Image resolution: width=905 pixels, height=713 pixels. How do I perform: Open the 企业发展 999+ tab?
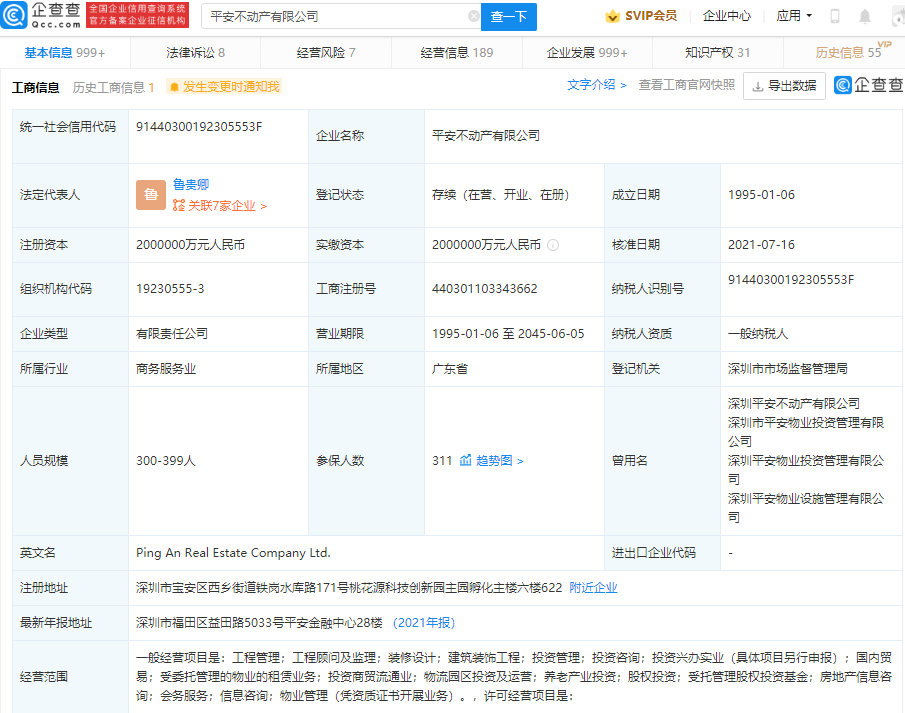pos(587,53)
